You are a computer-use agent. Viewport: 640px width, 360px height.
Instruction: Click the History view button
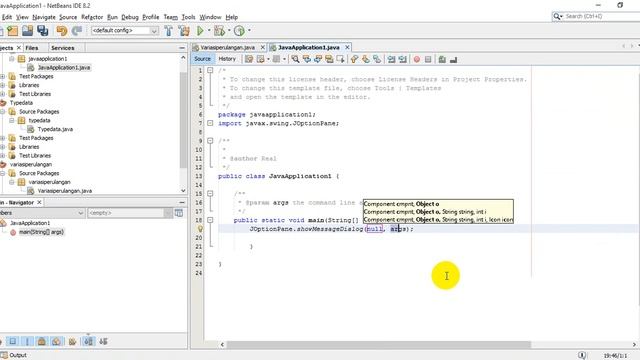click(227, 59)
